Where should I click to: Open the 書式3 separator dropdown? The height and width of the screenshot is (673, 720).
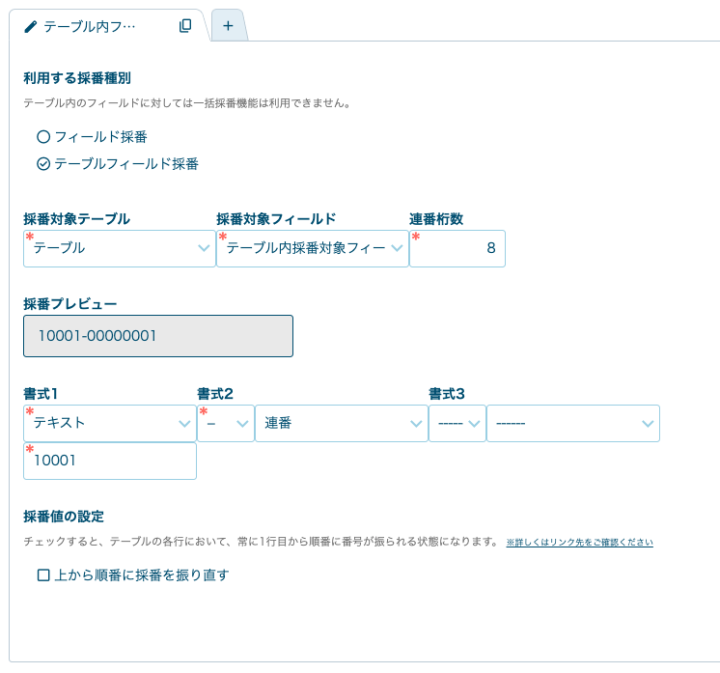pos(456,423)
